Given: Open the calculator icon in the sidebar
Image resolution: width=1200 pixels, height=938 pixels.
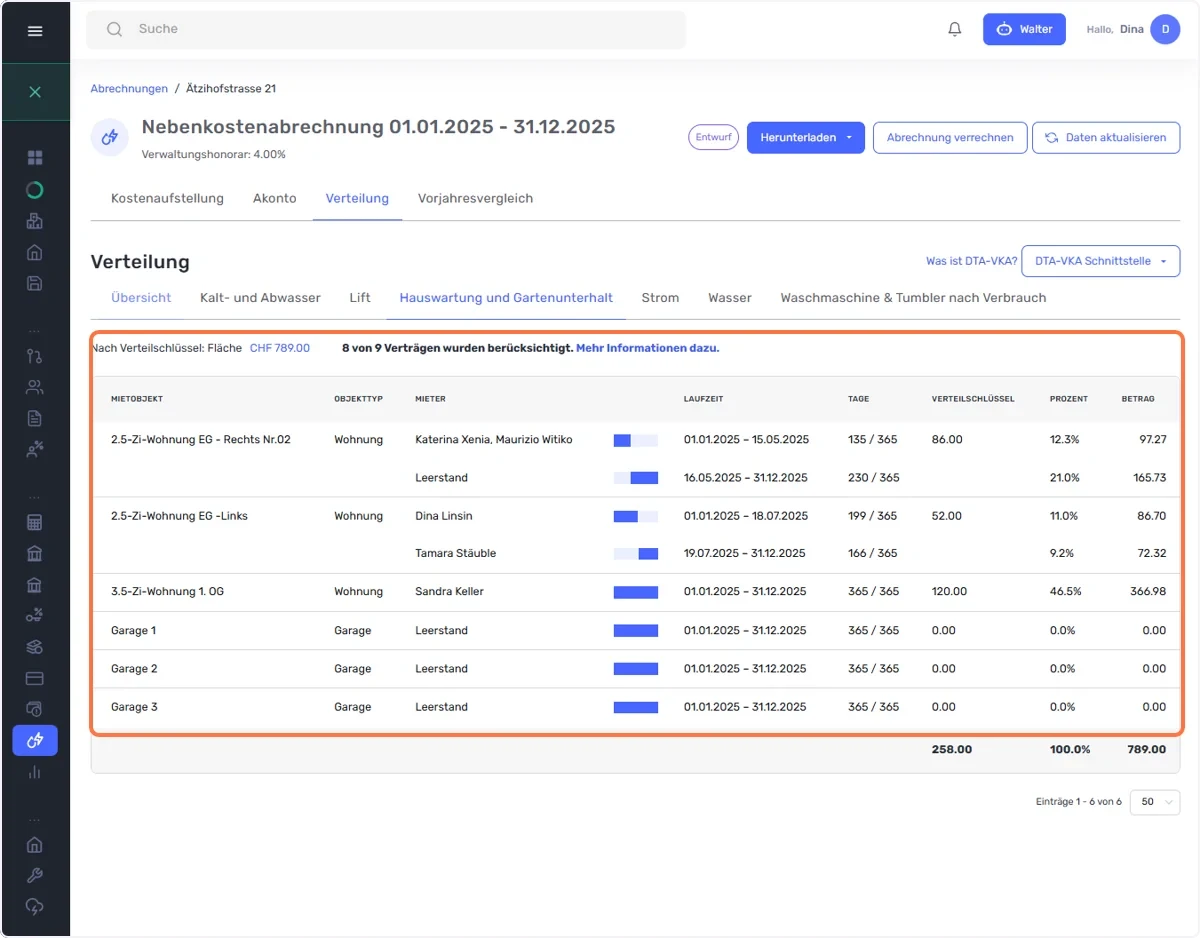Looking at the screenshot, I should (35, 522).
